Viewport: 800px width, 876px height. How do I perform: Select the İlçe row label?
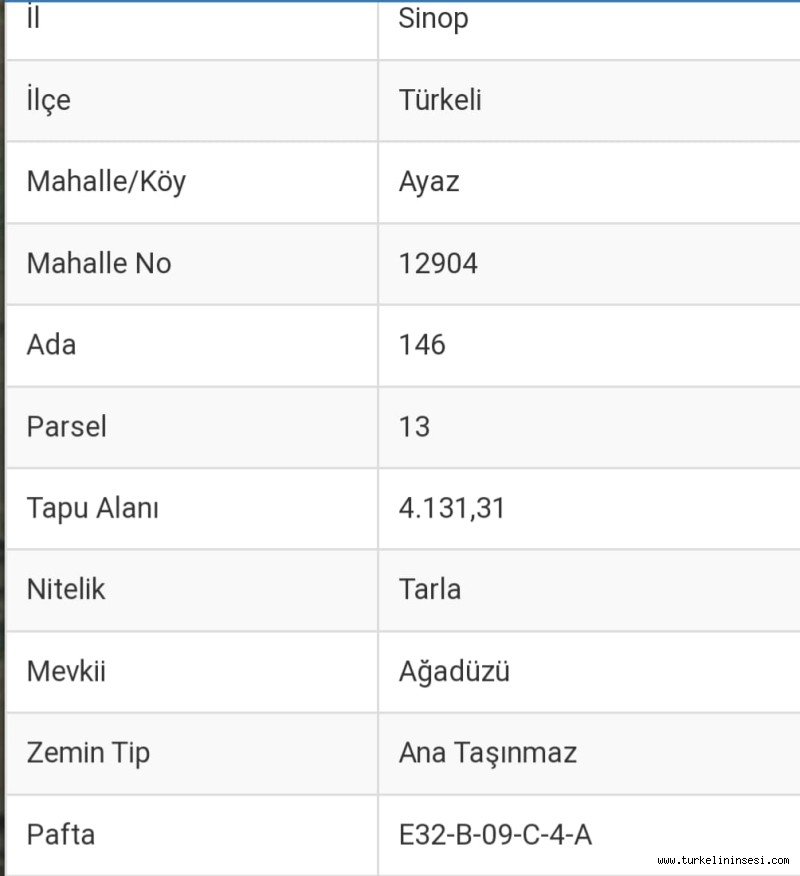(x=49, y=100)
